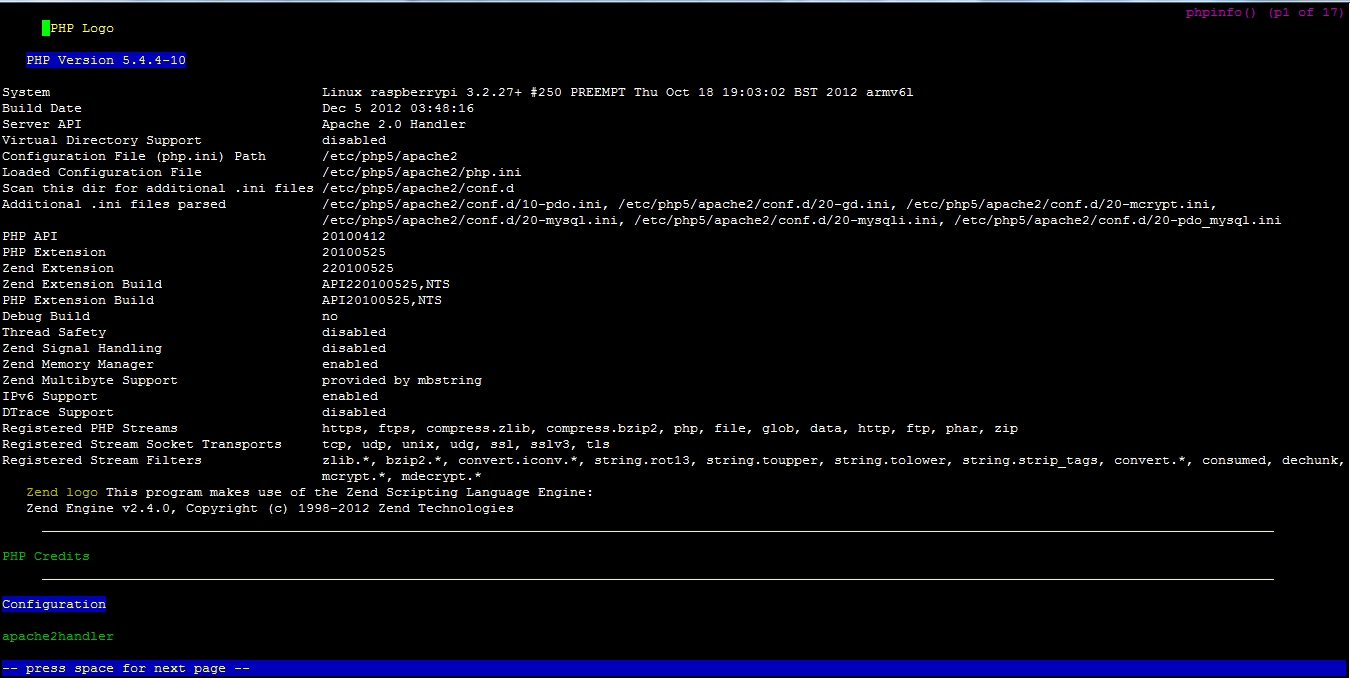
Task: Click the phpinfo() page title indicator
Action: (1264, 12)
